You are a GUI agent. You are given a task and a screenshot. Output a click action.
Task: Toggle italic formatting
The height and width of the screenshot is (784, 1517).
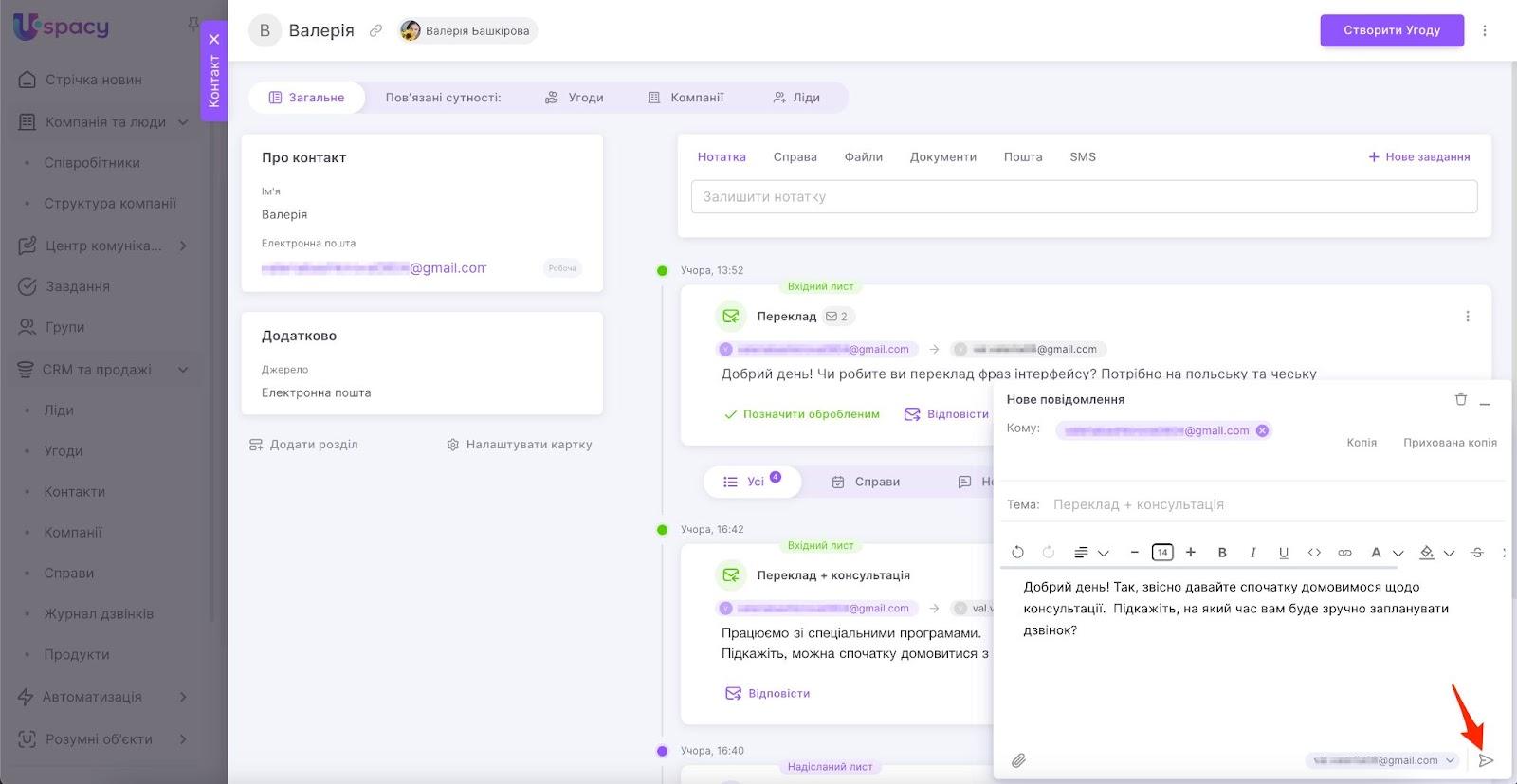1252,552
